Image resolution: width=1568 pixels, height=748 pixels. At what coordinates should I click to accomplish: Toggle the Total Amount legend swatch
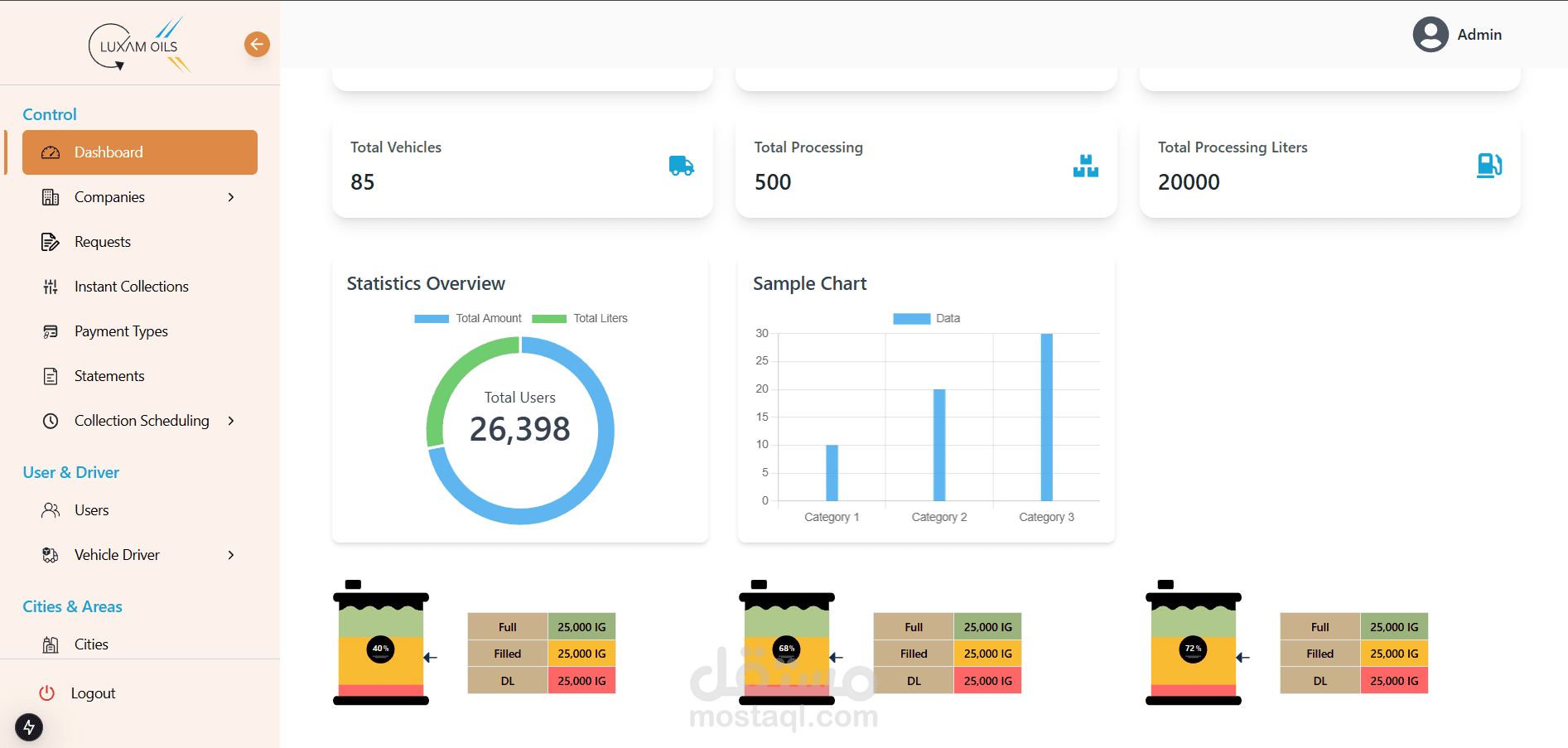tap(432, 319)
